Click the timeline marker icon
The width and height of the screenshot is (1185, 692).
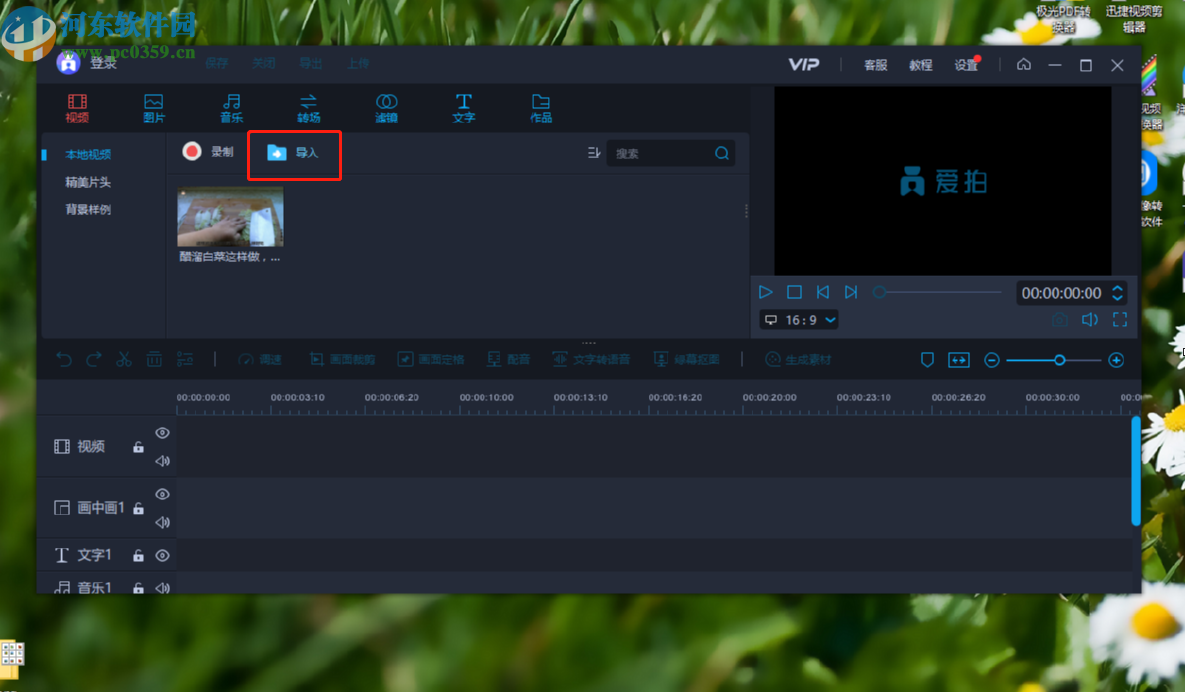click(927, 360)
